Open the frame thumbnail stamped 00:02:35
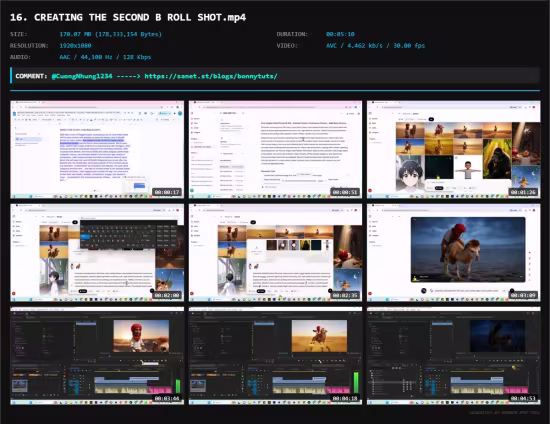Image resolution: width=550 pixels, height=424 pixels. (x=275, y=253)
